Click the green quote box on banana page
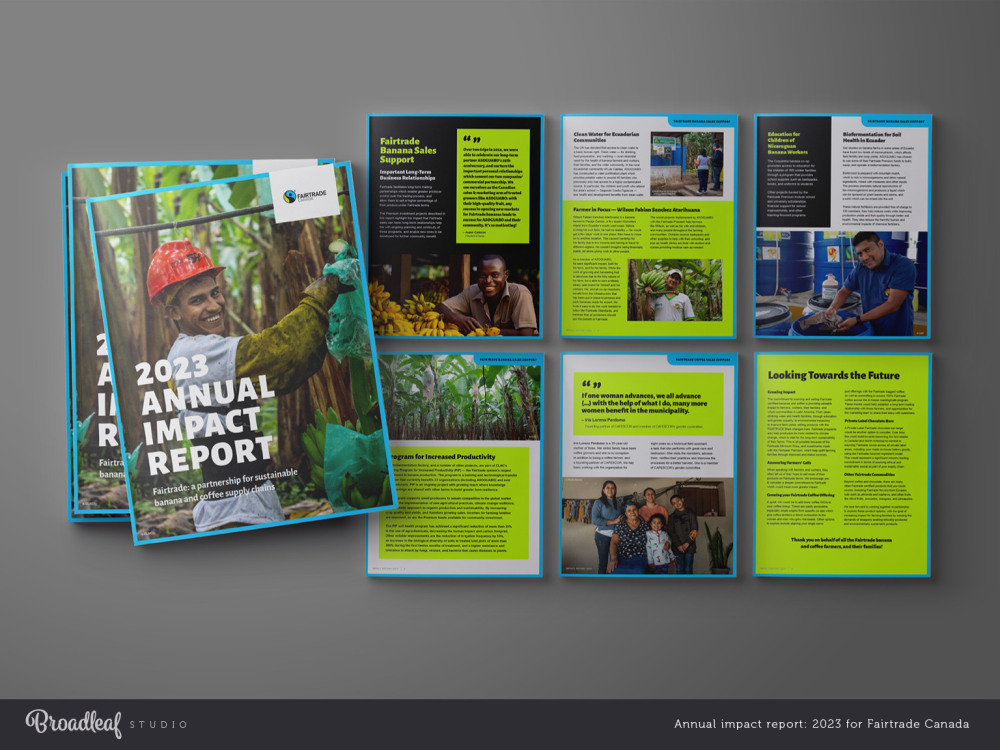This screenshot has width=1000, height=750. (493, 186)
